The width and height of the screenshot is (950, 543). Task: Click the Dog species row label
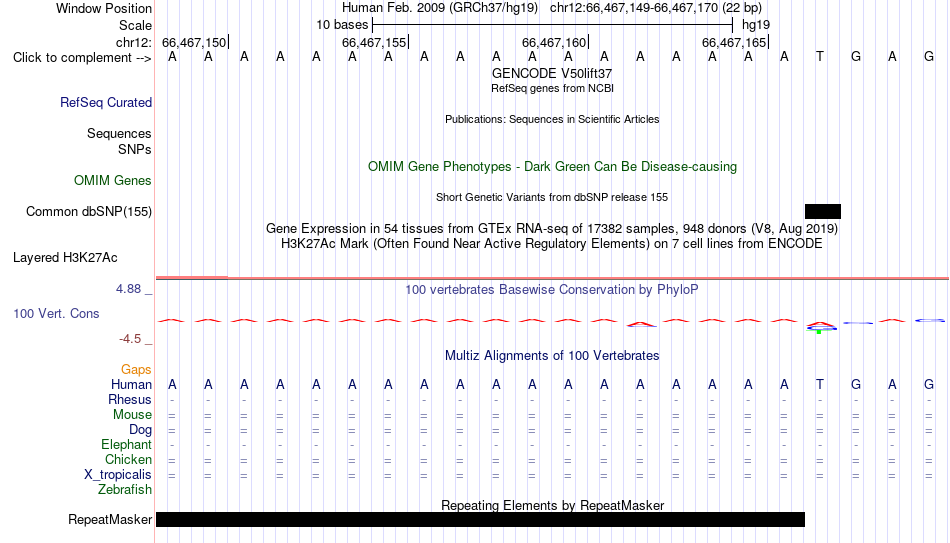tap(141, 430)
